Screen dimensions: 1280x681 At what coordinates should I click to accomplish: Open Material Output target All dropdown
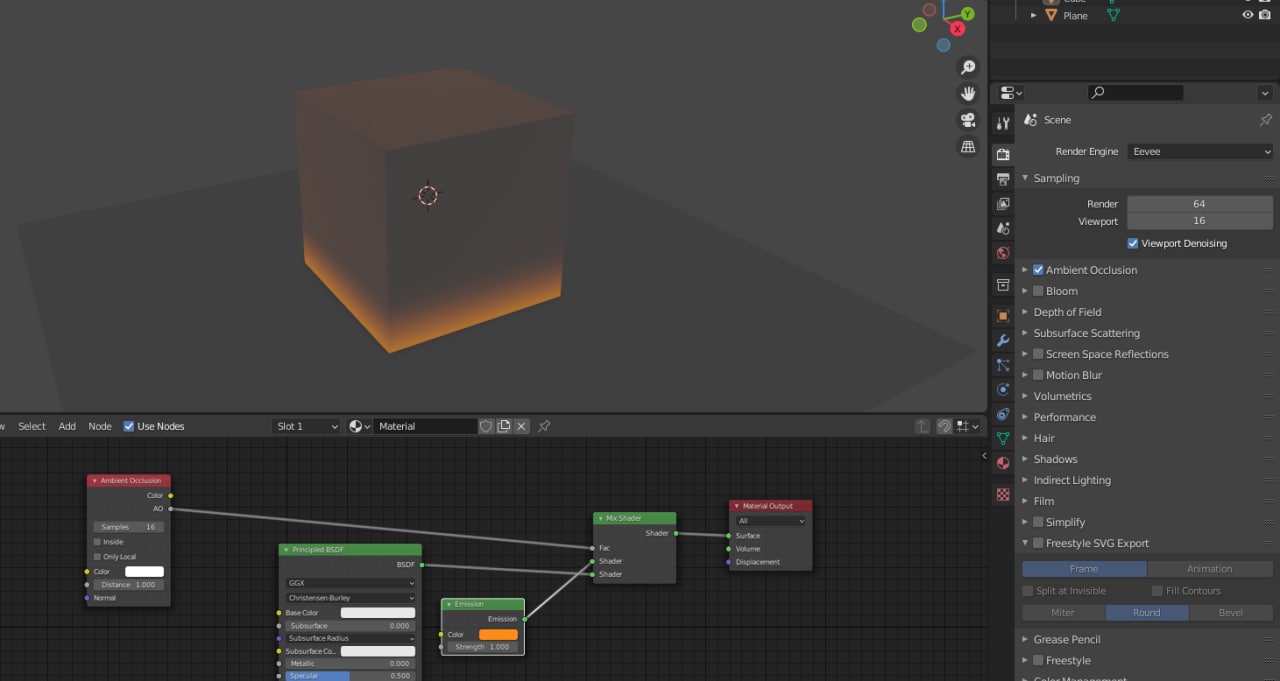point(770,521)
